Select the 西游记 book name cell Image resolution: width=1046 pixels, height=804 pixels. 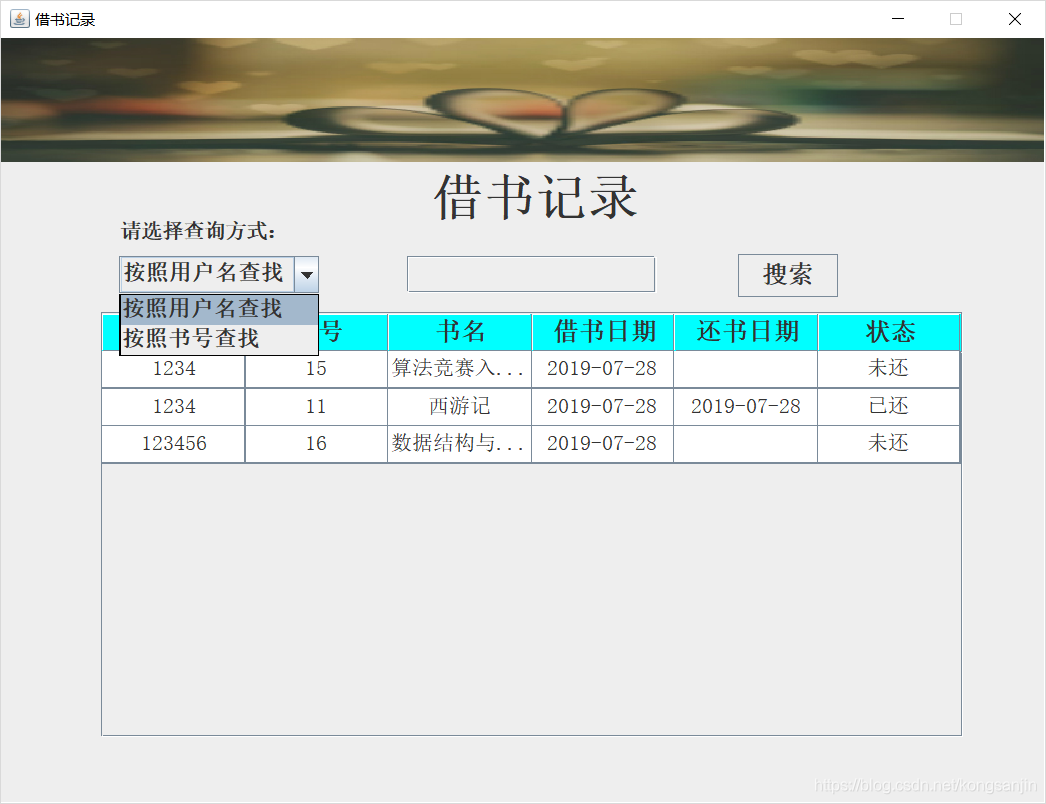[460, 407]
